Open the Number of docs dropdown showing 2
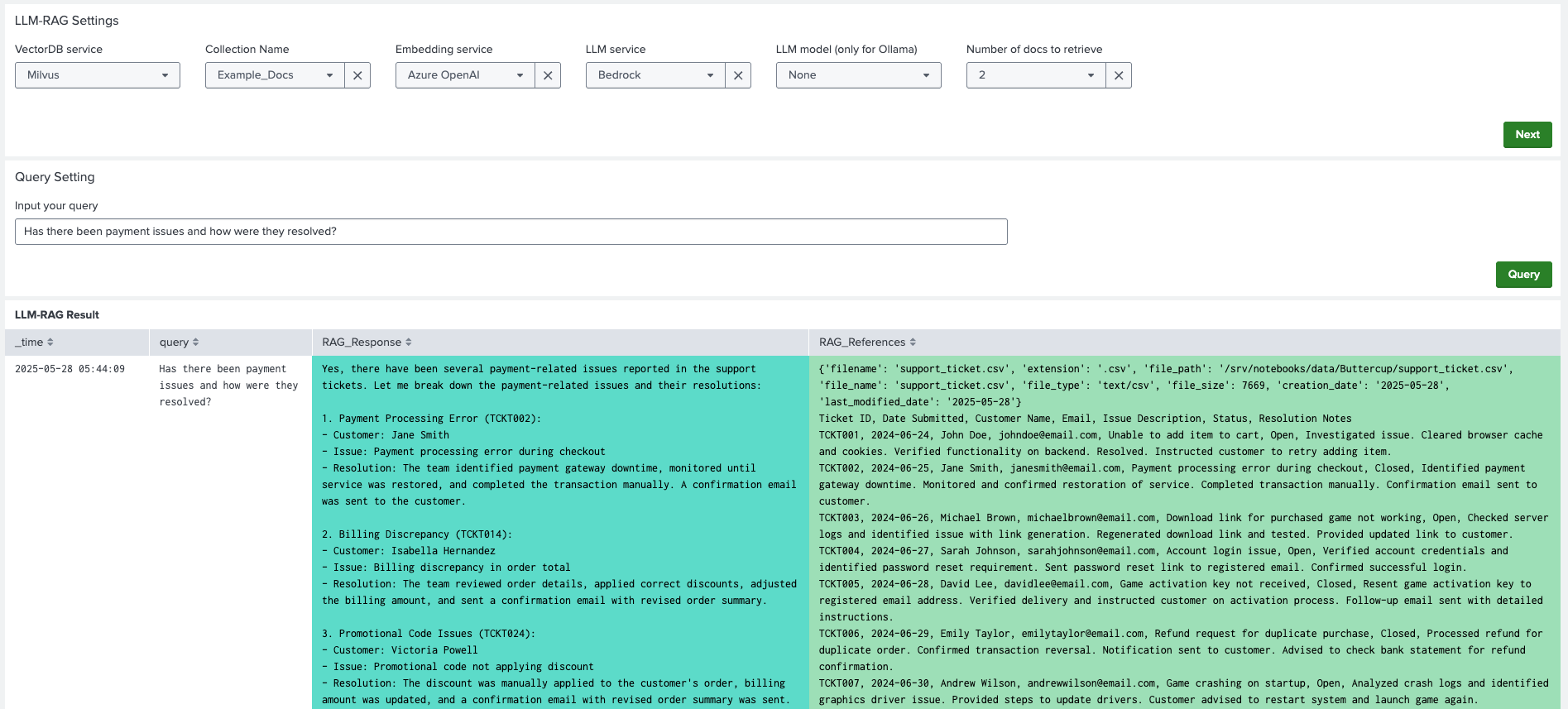Screen dimensions: 1568x709 point(1036,75)
